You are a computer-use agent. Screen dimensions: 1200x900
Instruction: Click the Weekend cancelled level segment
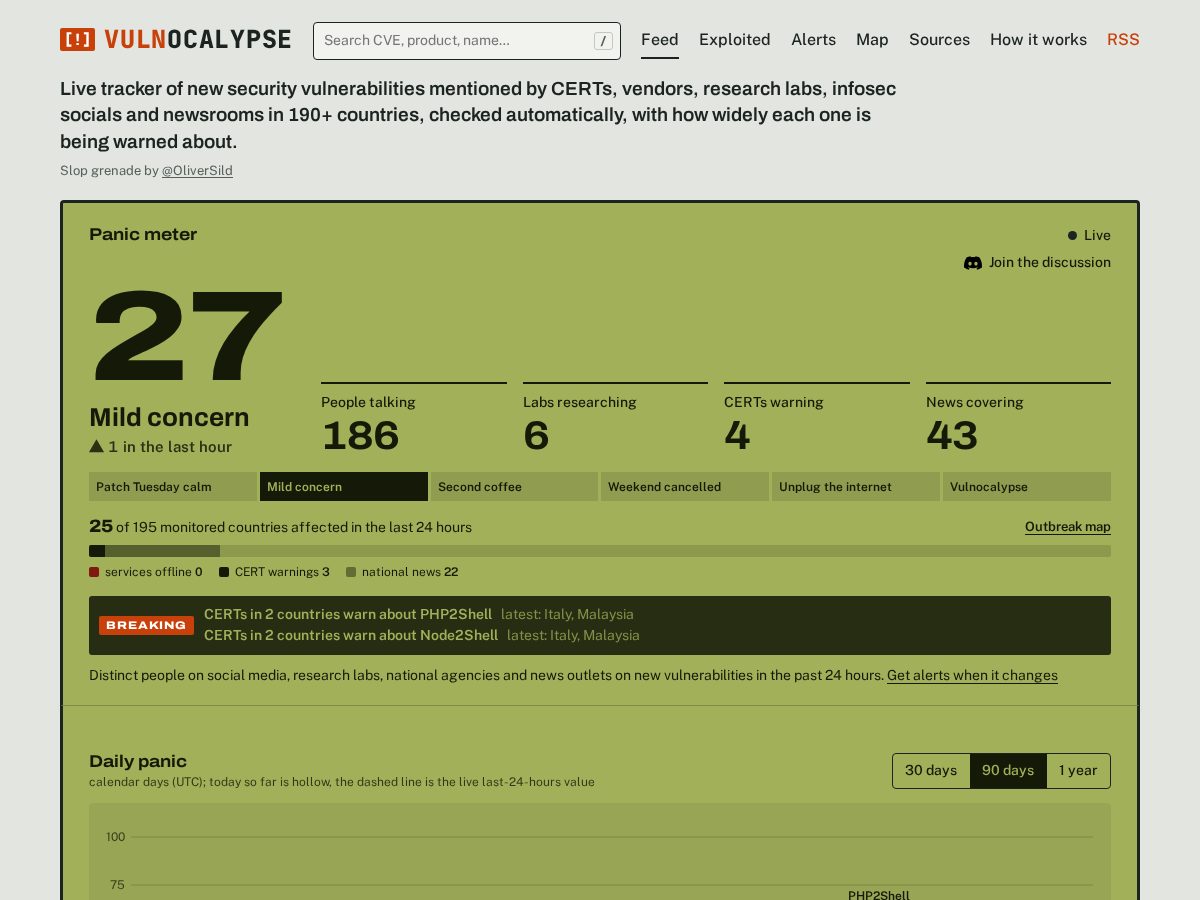tap(685, 487)
